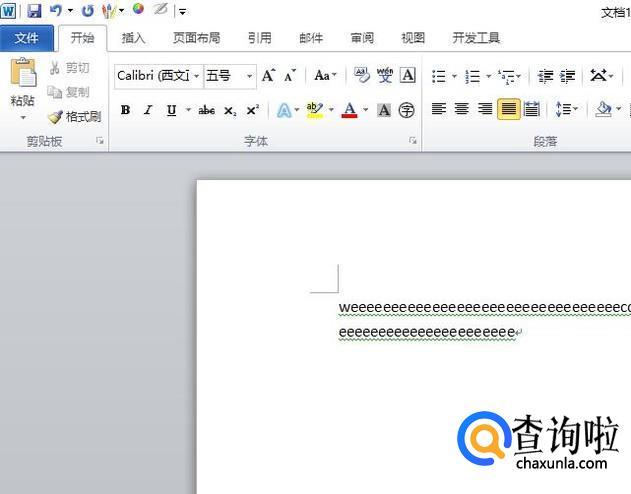631x494 pixels.
Task: Click the Format Painter (格式刷) brush
Action: pos(75,117)
